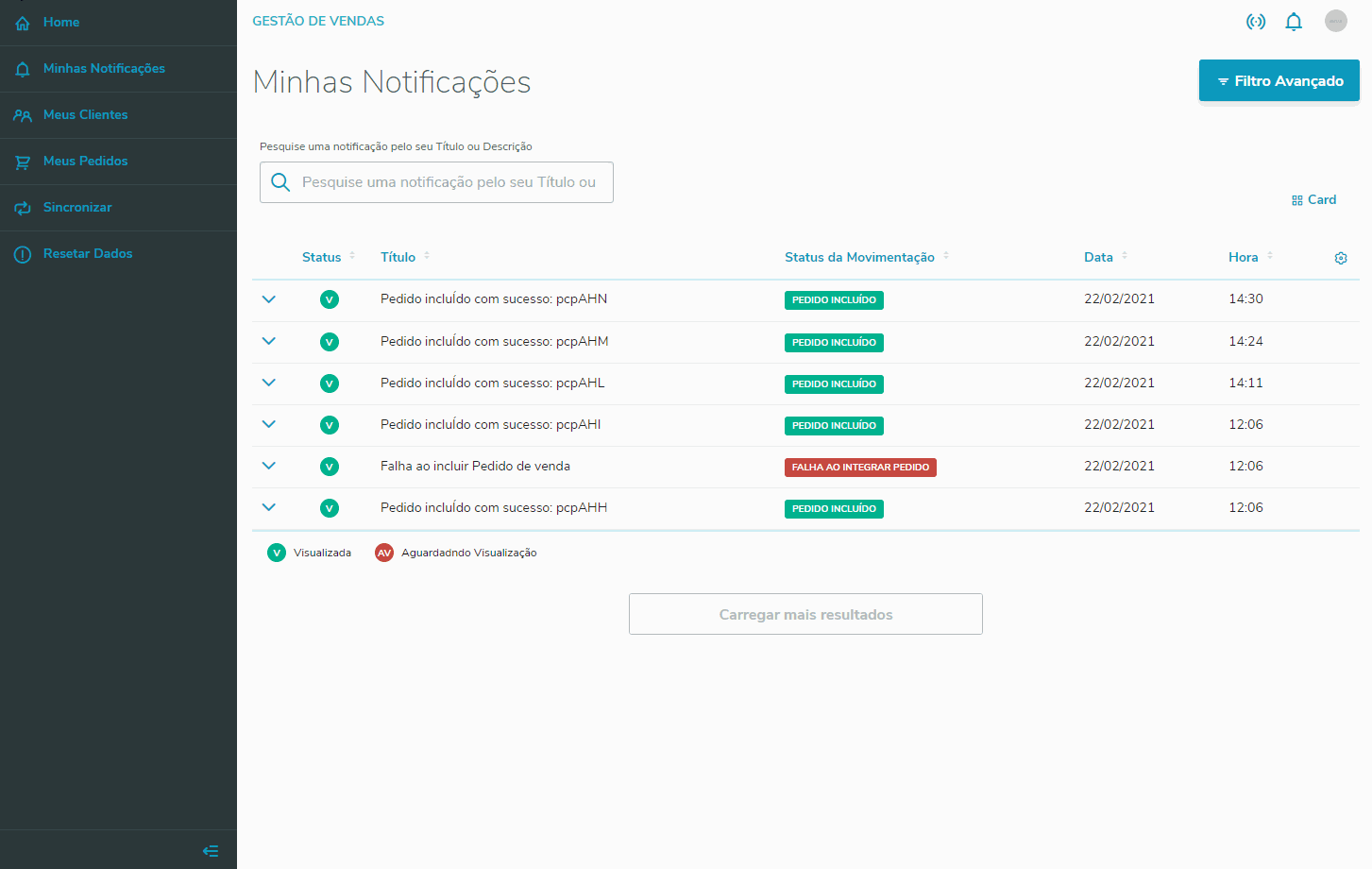The width and height of the screenshot is (1372, 869).
Task: Sort by Hora column
Action: [x=1251, y=257]
